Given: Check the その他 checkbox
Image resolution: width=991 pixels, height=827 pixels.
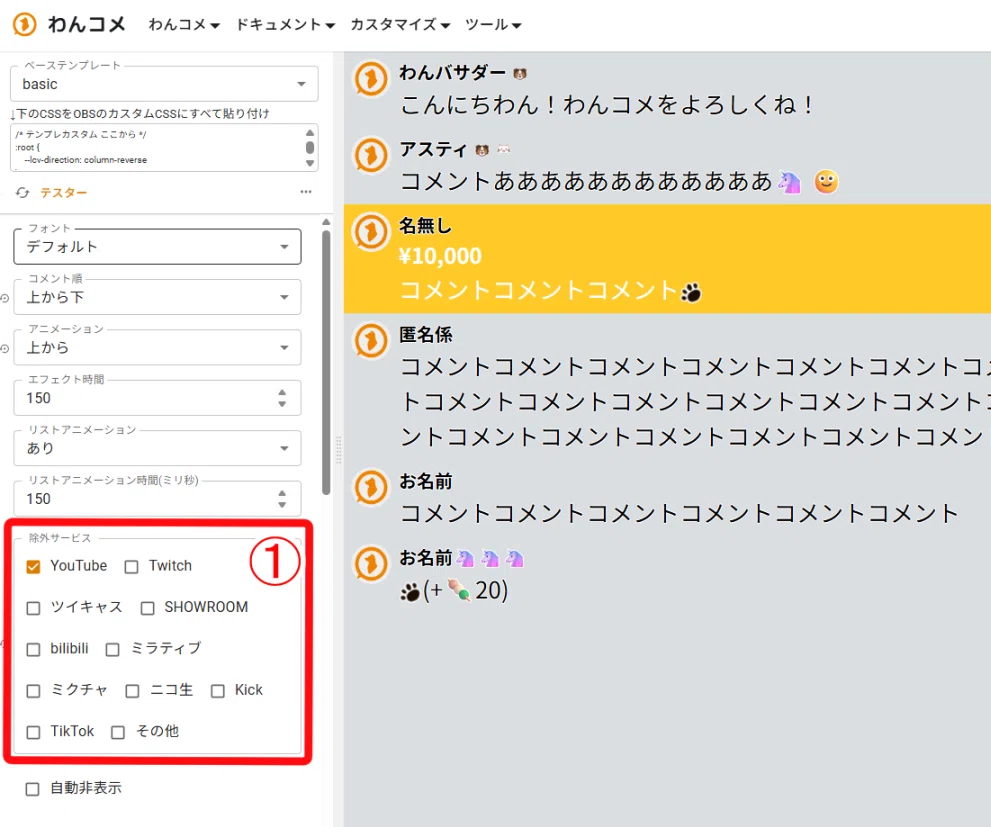Looking at the screenshot, I should tap(118, 732).
